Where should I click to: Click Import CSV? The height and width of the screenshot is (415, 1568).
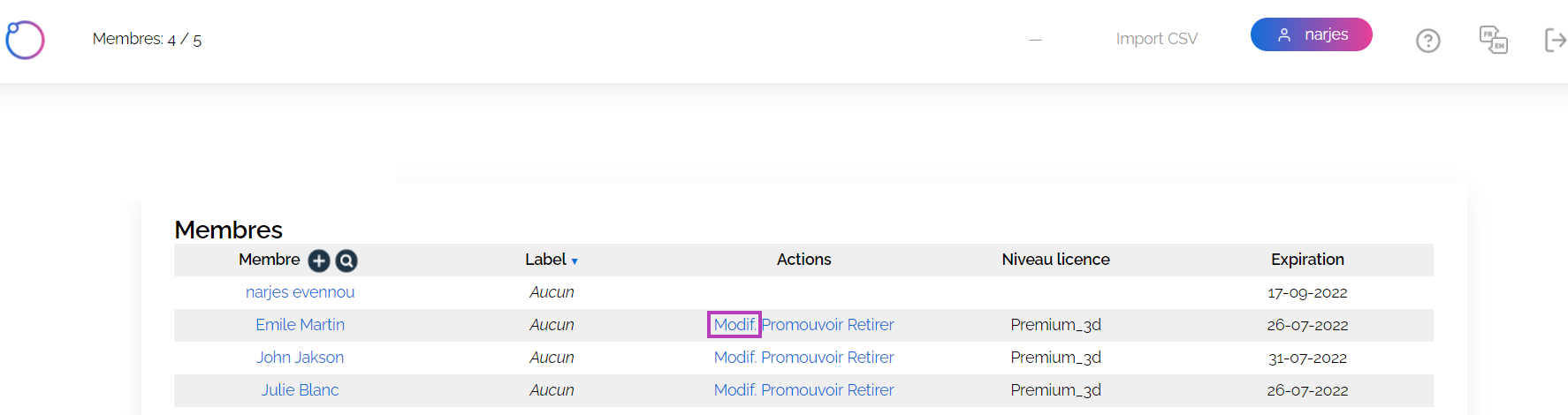coord(1156,39)
